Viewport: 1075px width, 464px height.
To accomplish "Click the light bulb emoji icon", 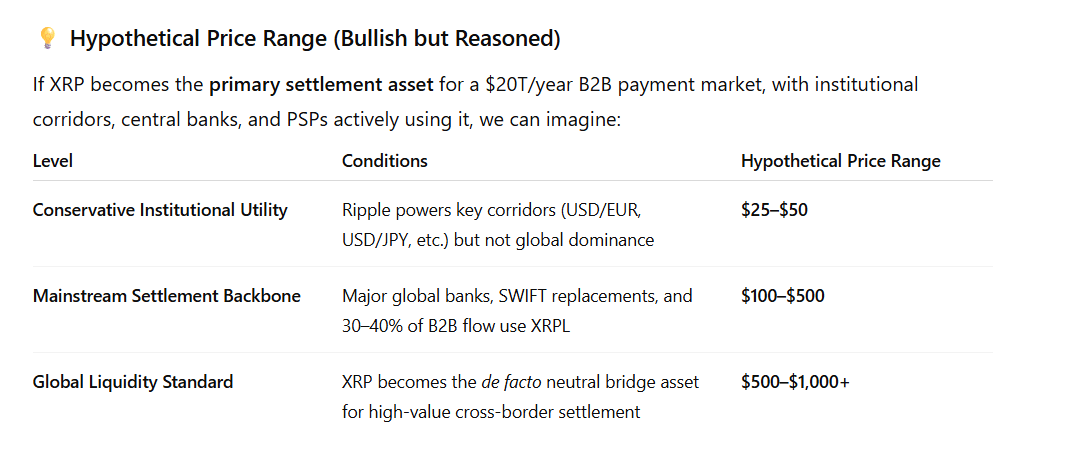I will [x=46, y=39].
